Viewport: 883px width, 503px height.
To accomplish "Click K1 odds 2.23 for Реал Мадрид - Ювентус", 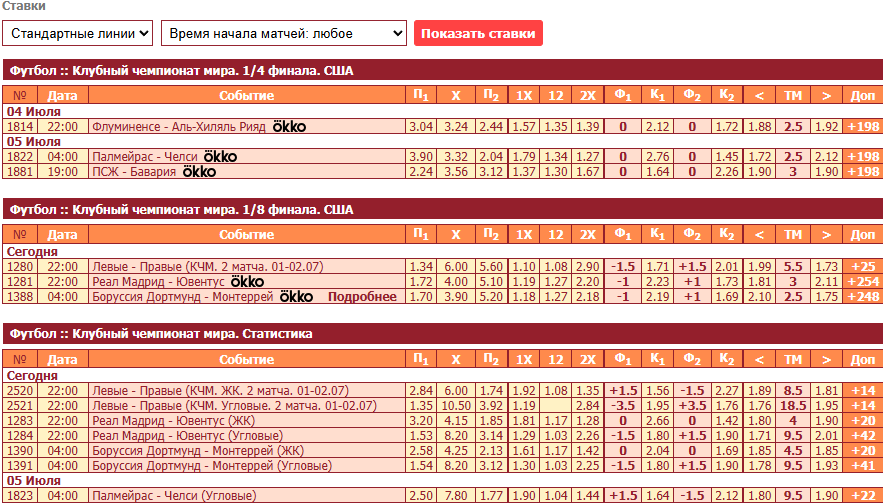I will (x=657, y=281).
